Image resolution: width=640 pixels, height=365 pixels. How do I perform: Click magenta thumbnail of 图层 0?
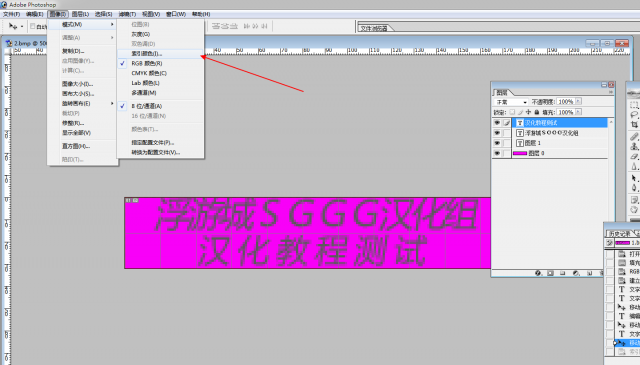click(520, 154)
